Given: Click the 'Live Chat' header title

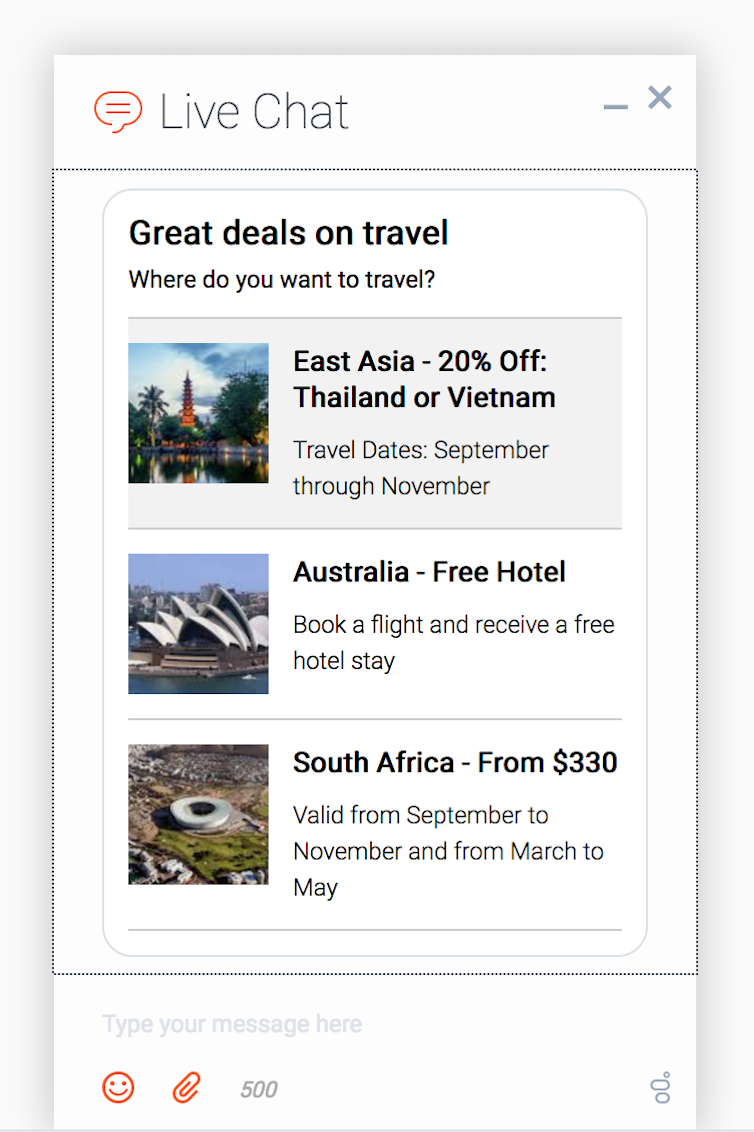Looking at the screenshot, I should (254, 112).
